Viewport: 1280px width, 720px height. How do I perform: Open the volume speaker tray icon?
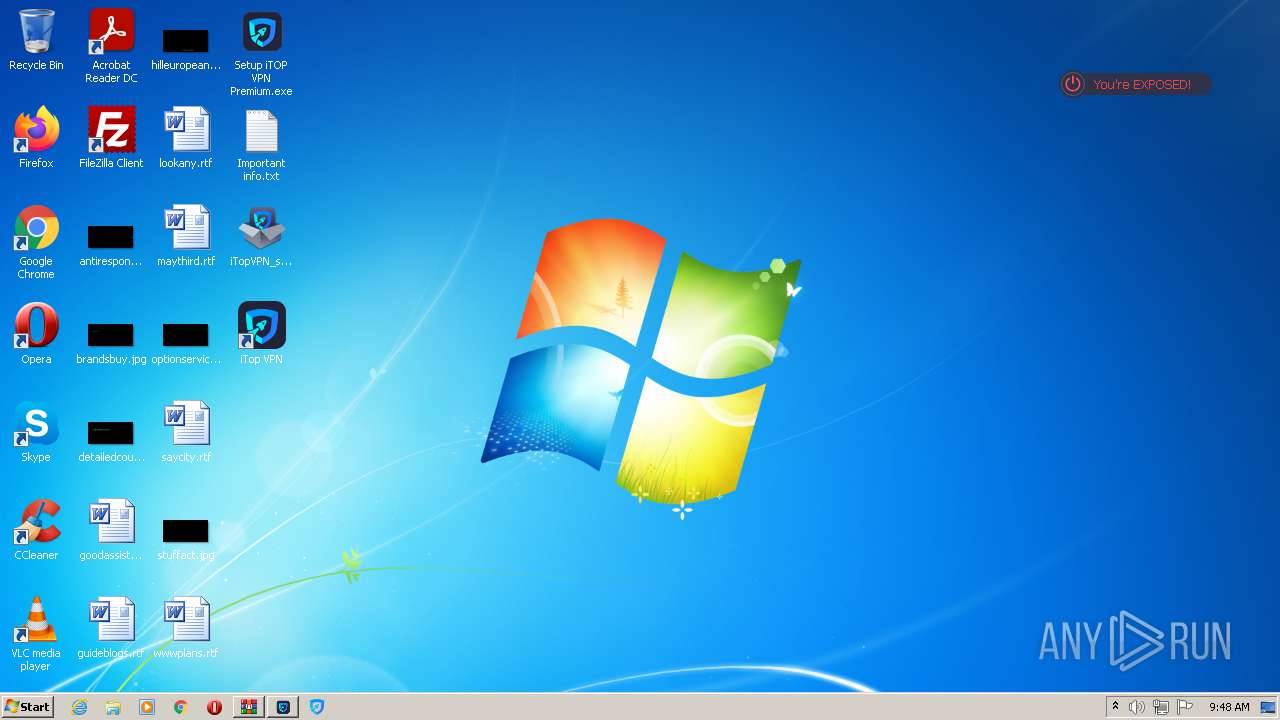(x=1137, y=707)
